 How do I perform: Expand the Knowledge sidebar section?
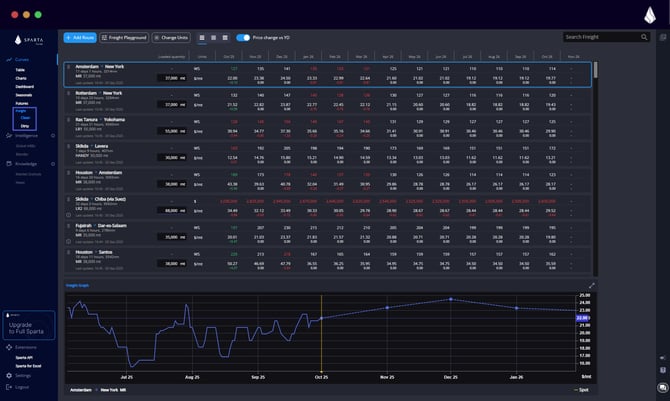[28, 163]
